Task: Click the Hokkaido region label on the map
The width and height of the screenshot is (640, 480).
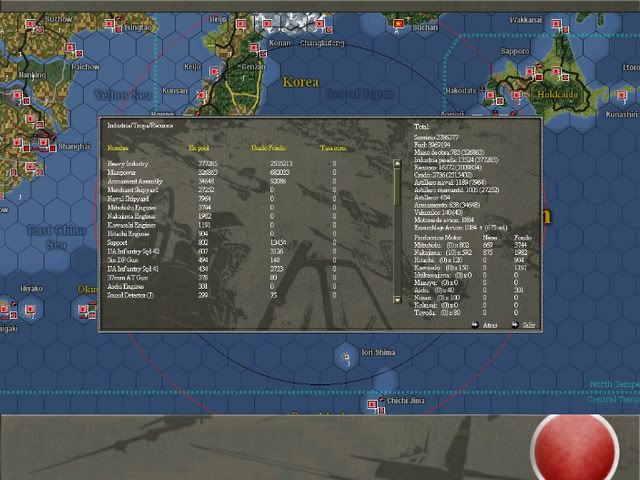Action: coord(558,95)
